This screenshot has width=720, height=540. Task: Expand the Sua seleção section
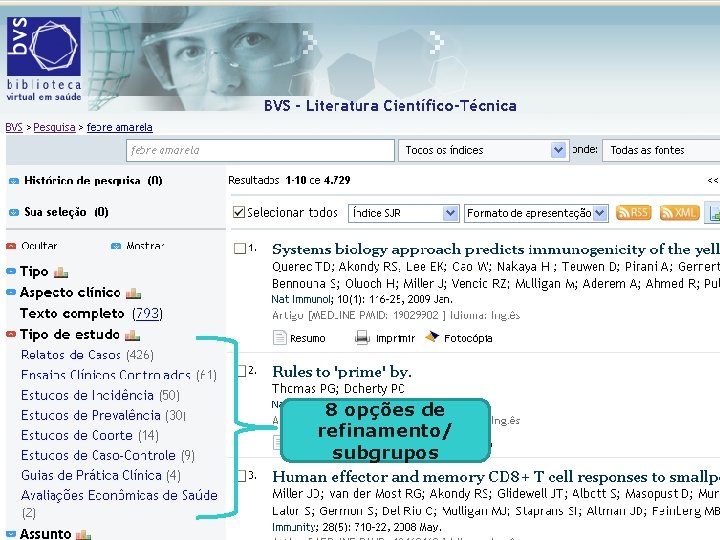click(14, 212)
